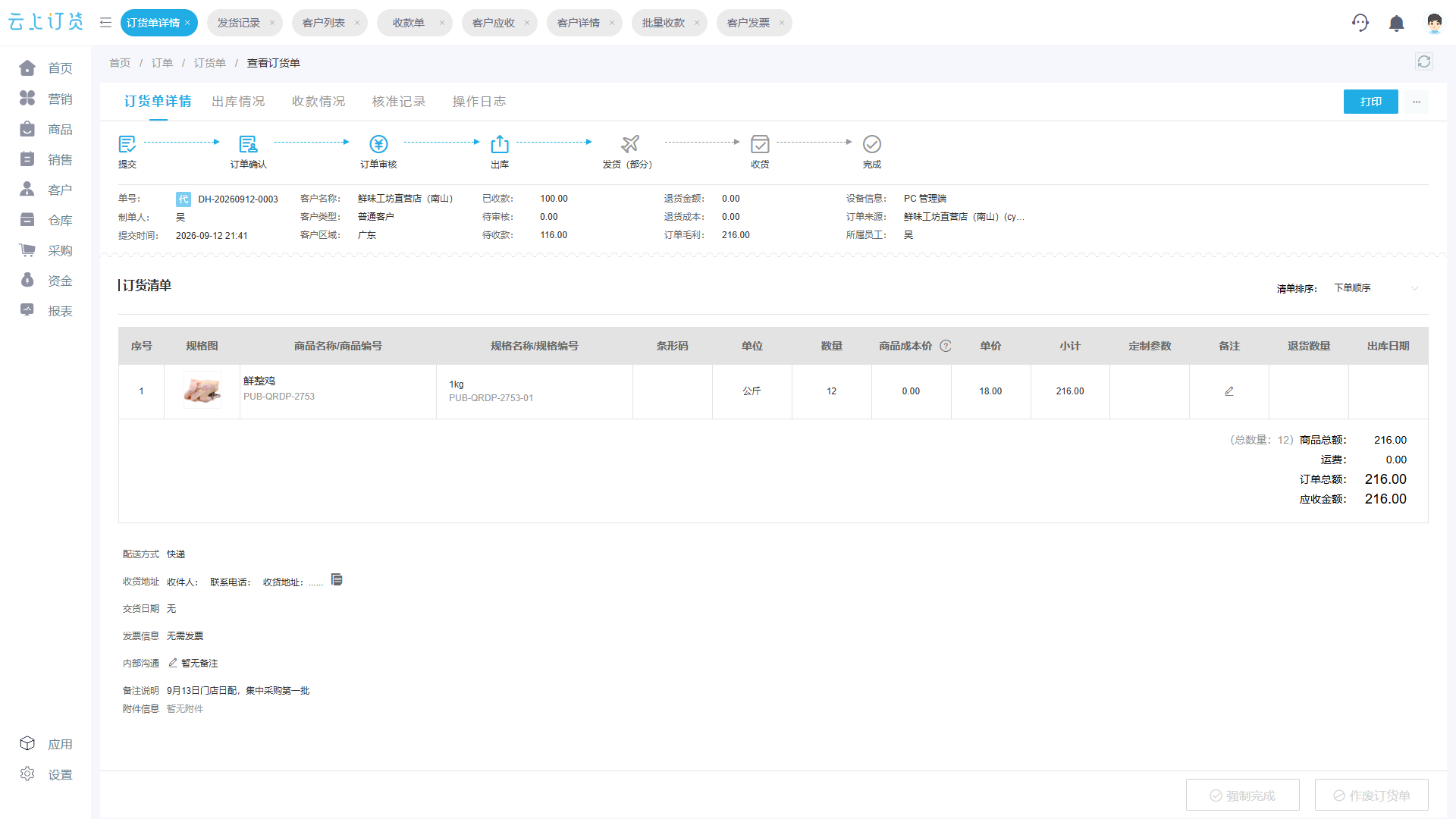The image size is (1456, 819).
Task: Open the 客户列表 top tab
Action: click(324, 23)
